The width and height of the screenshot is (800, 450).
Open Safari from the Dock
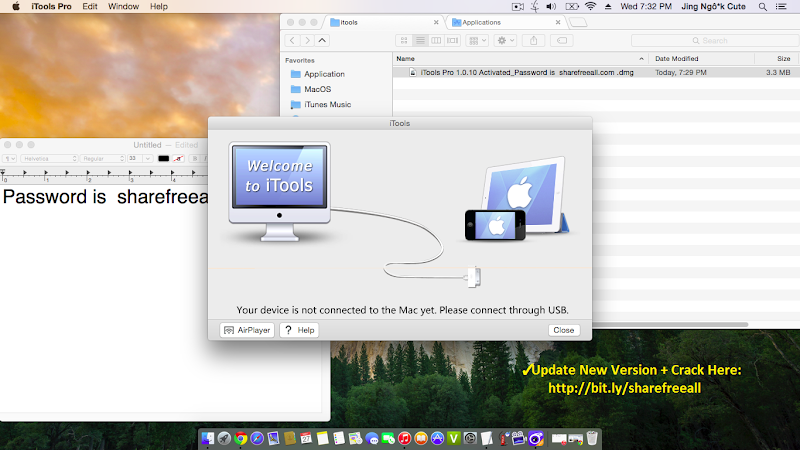[x=257, y=438]
